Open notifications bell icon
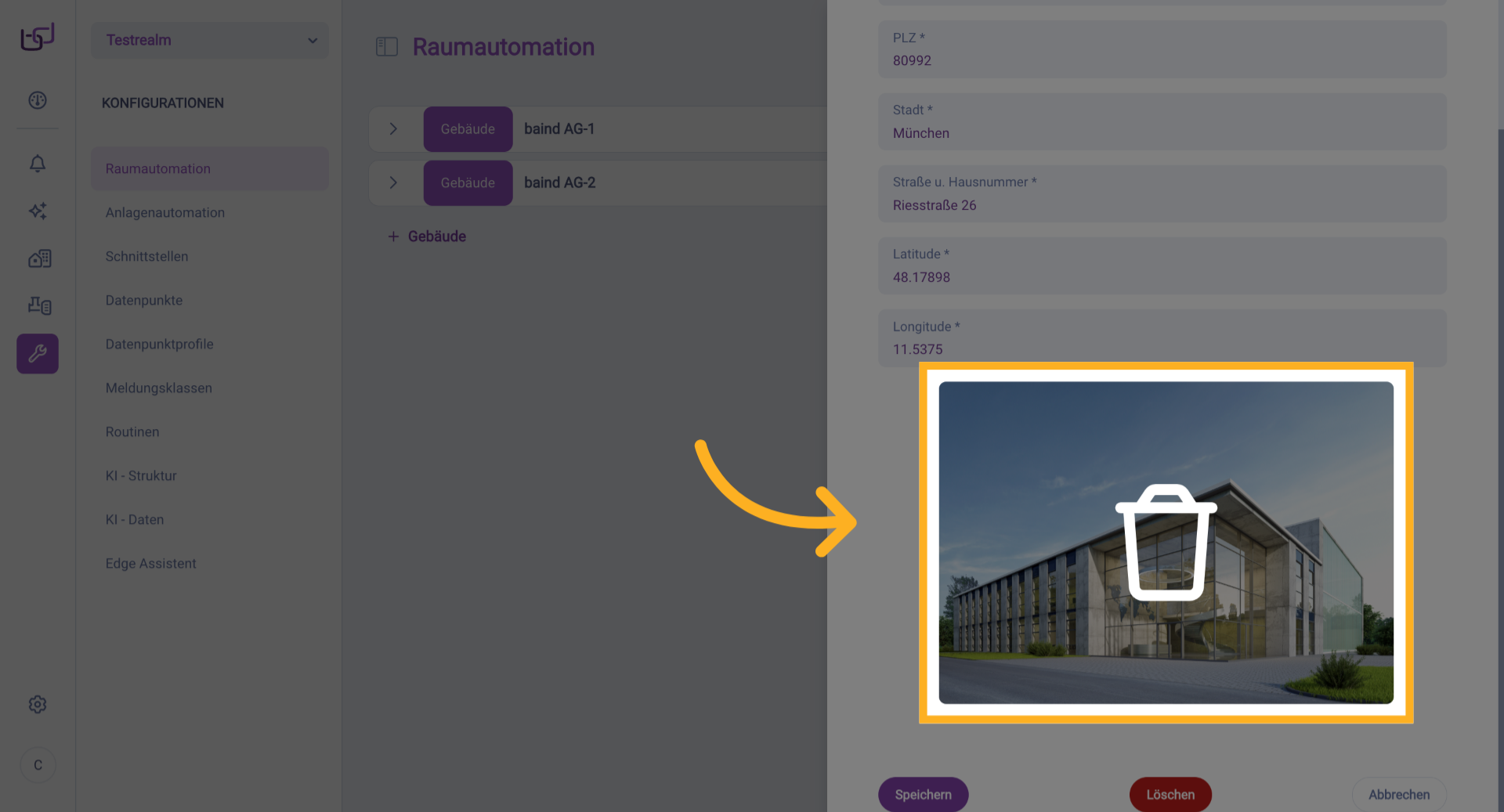Viewport: 1504px width, 812px height. coord(38,164)
